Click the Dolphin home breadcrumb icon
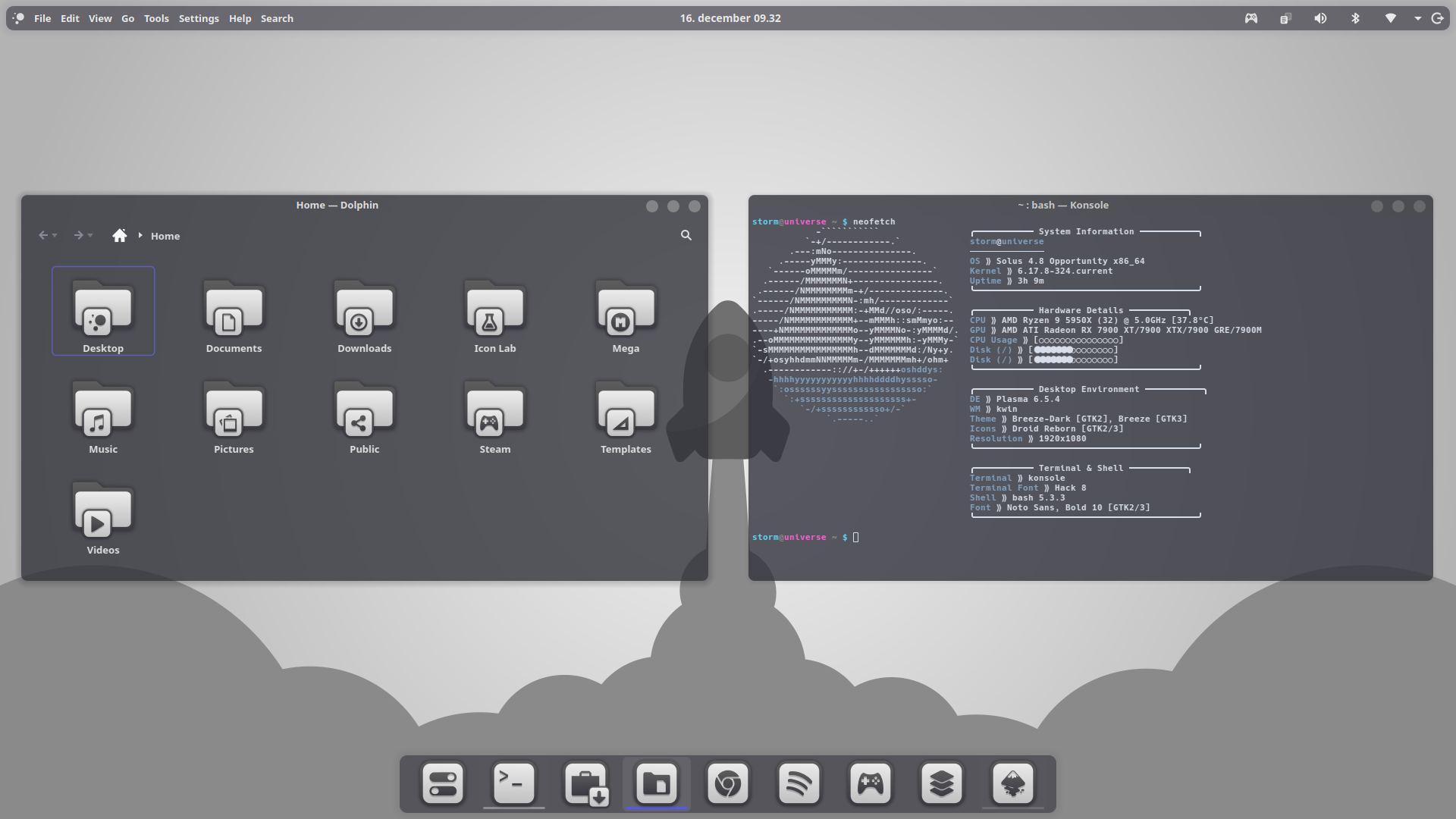This screenshot has height=819, width=1456. tap(119, 236)
